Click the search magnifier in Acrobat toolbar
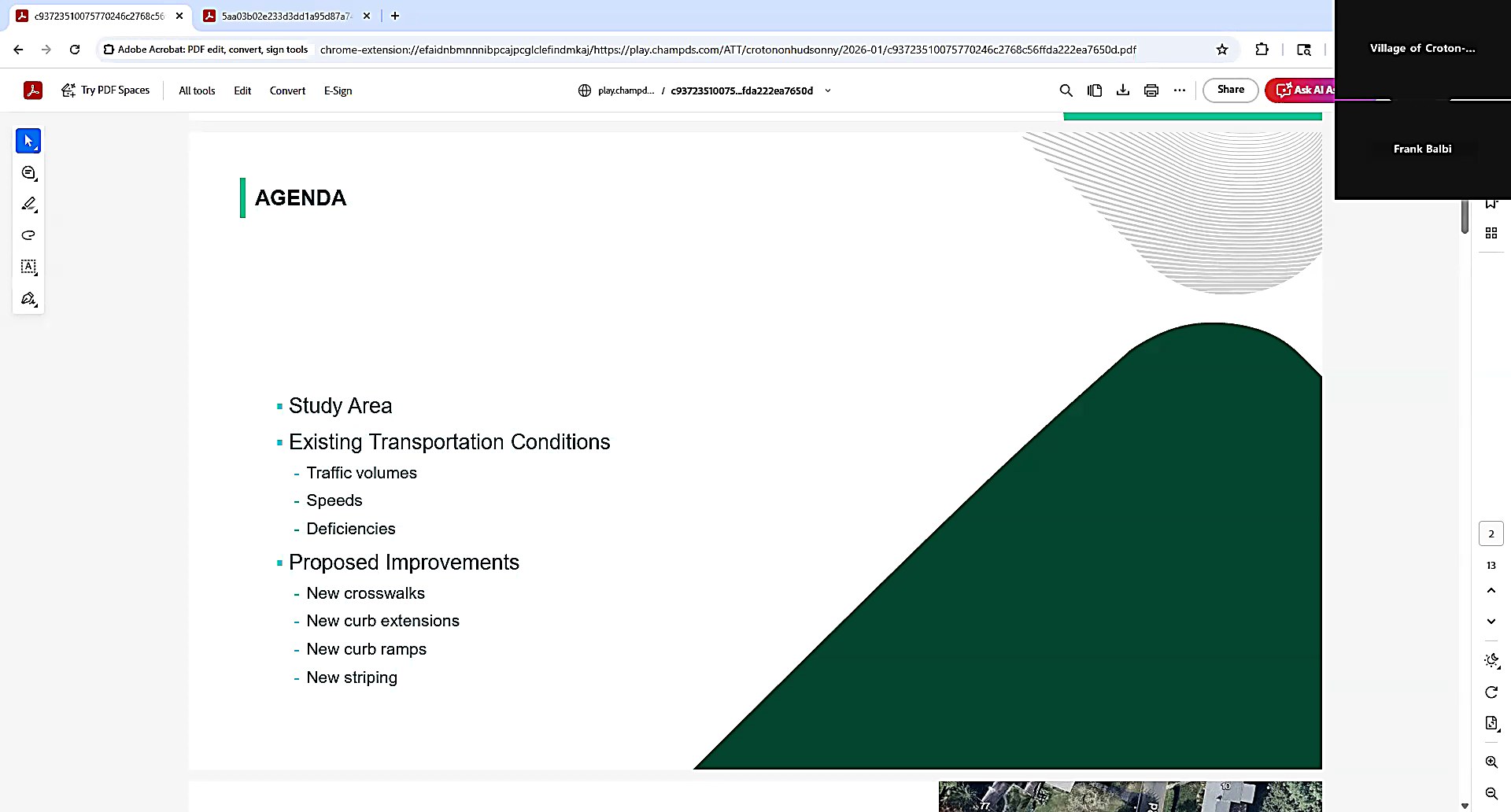 [1066, 90]
